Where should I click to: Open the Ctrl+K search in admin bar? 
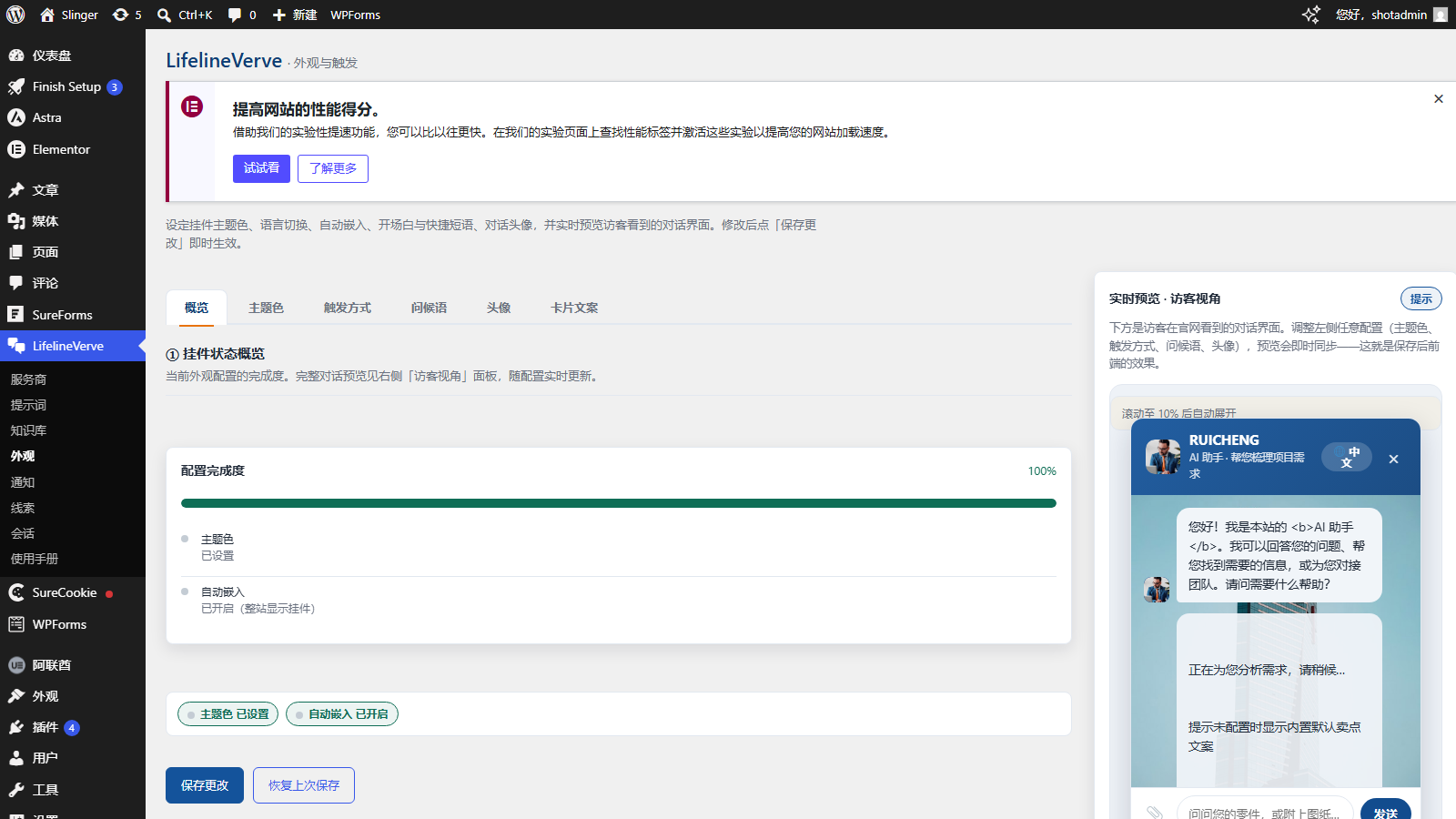coord(184,15)
